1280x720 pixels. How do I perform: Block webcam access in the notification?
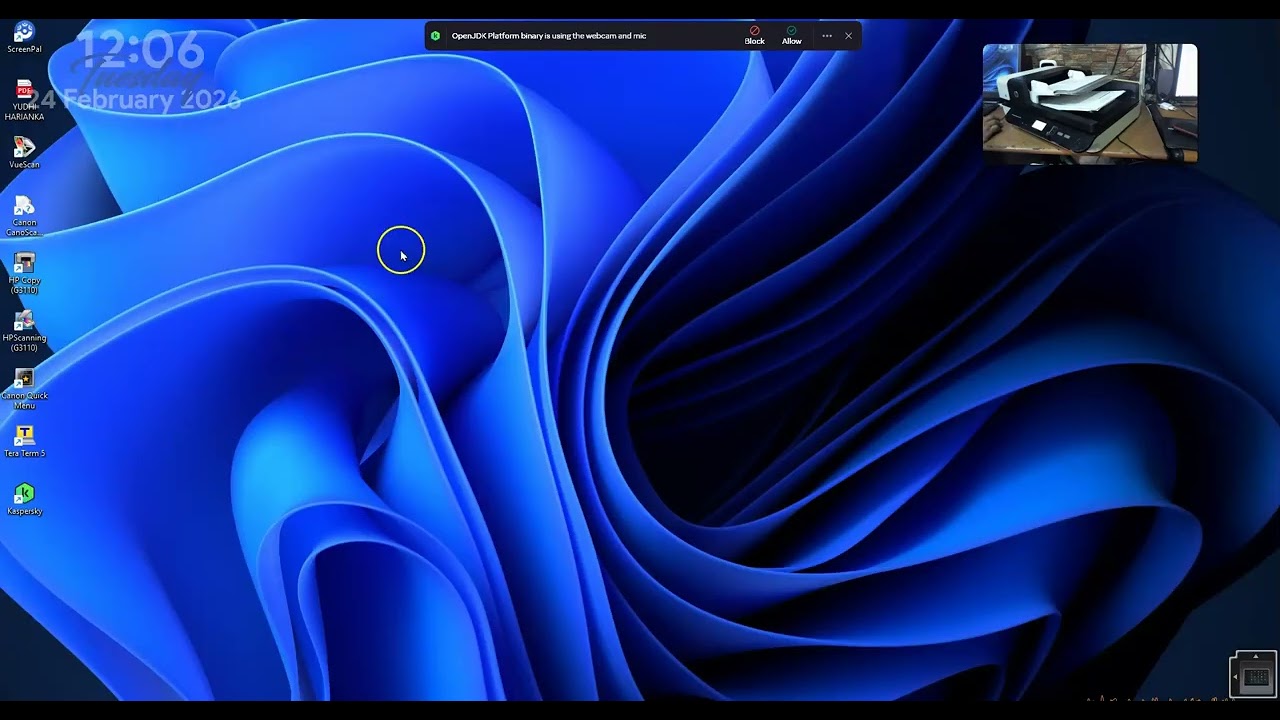[754, 36]
